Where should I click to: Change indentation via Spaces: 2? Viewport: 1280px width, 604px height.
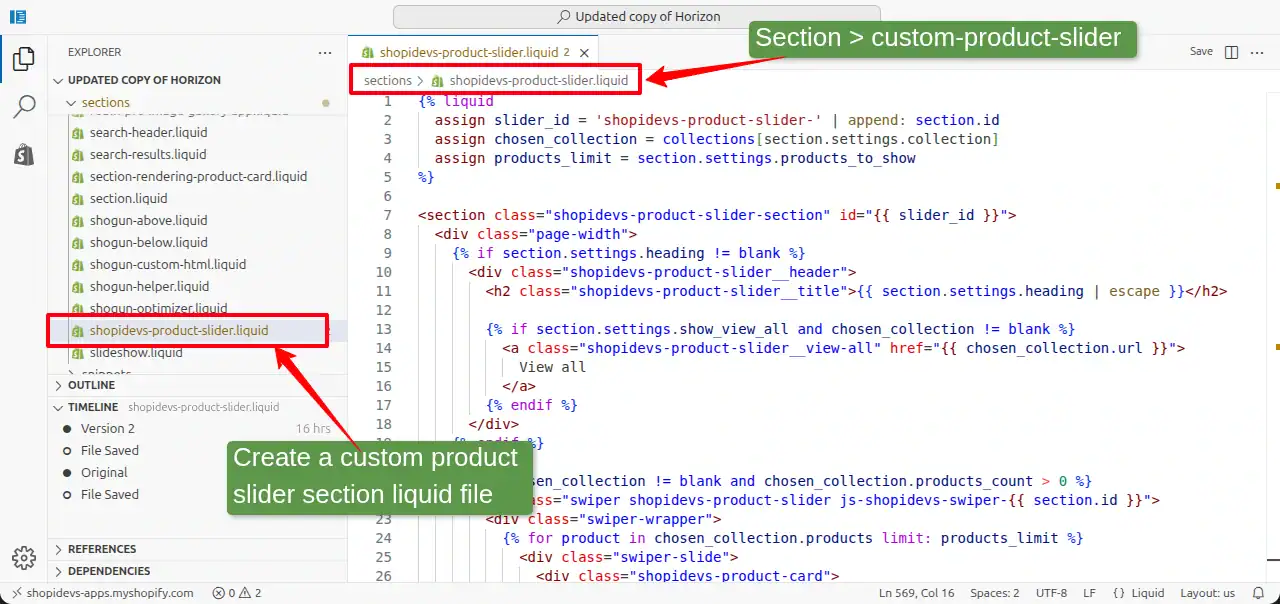pos(995,593)
